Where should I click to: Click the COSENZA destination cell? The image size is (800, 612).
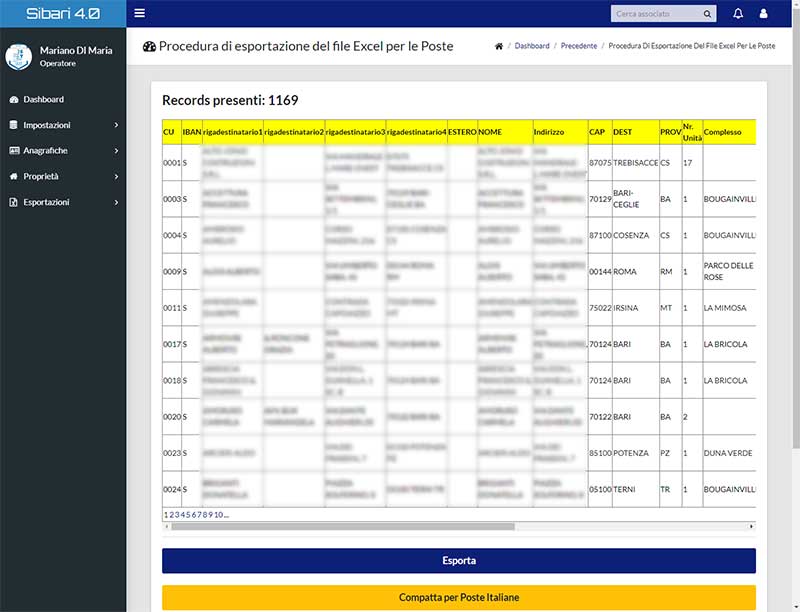[x=636, y=235]
